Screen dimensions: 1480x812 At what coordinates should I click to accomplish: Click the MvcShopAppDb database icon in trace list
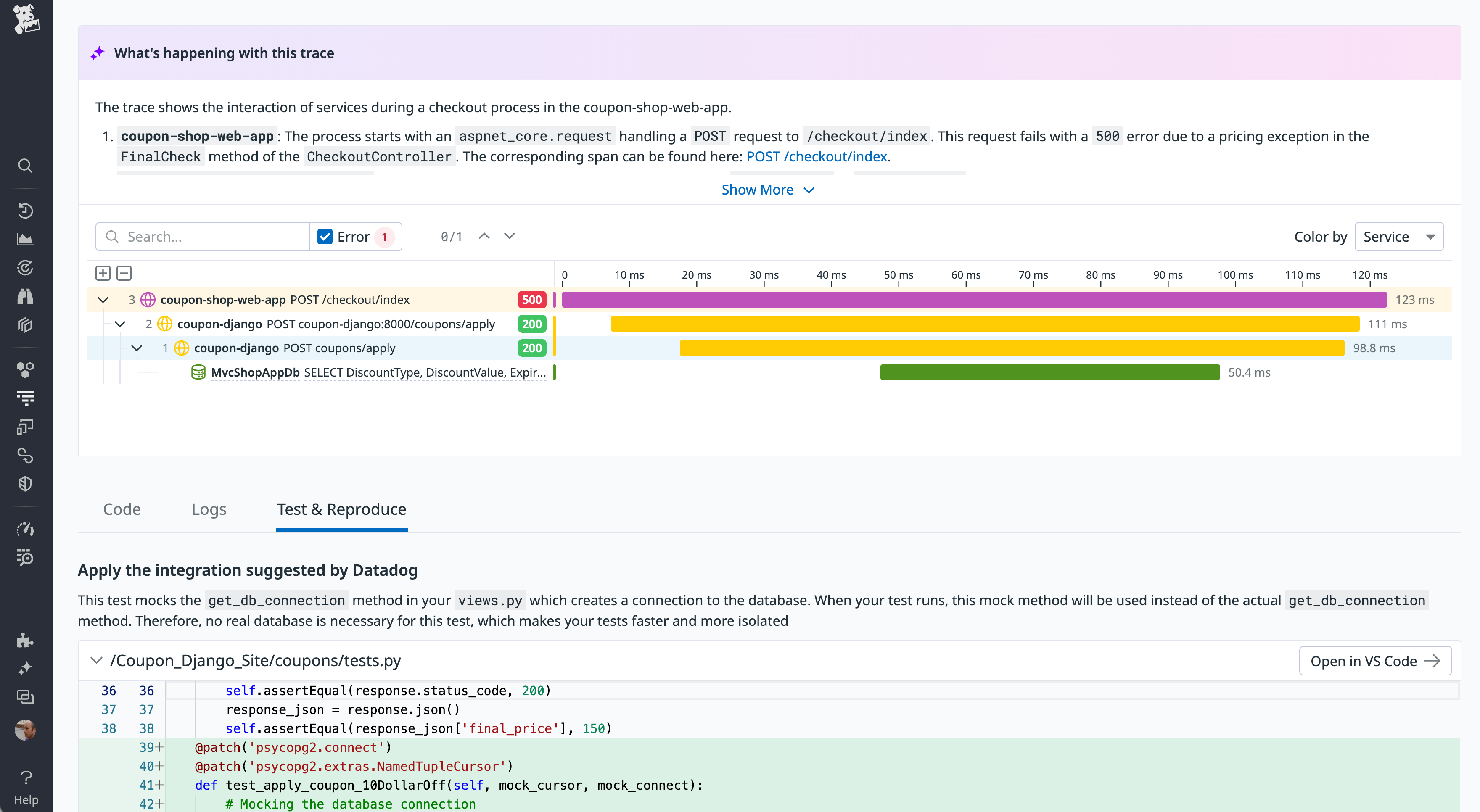(x=198, y=372)
